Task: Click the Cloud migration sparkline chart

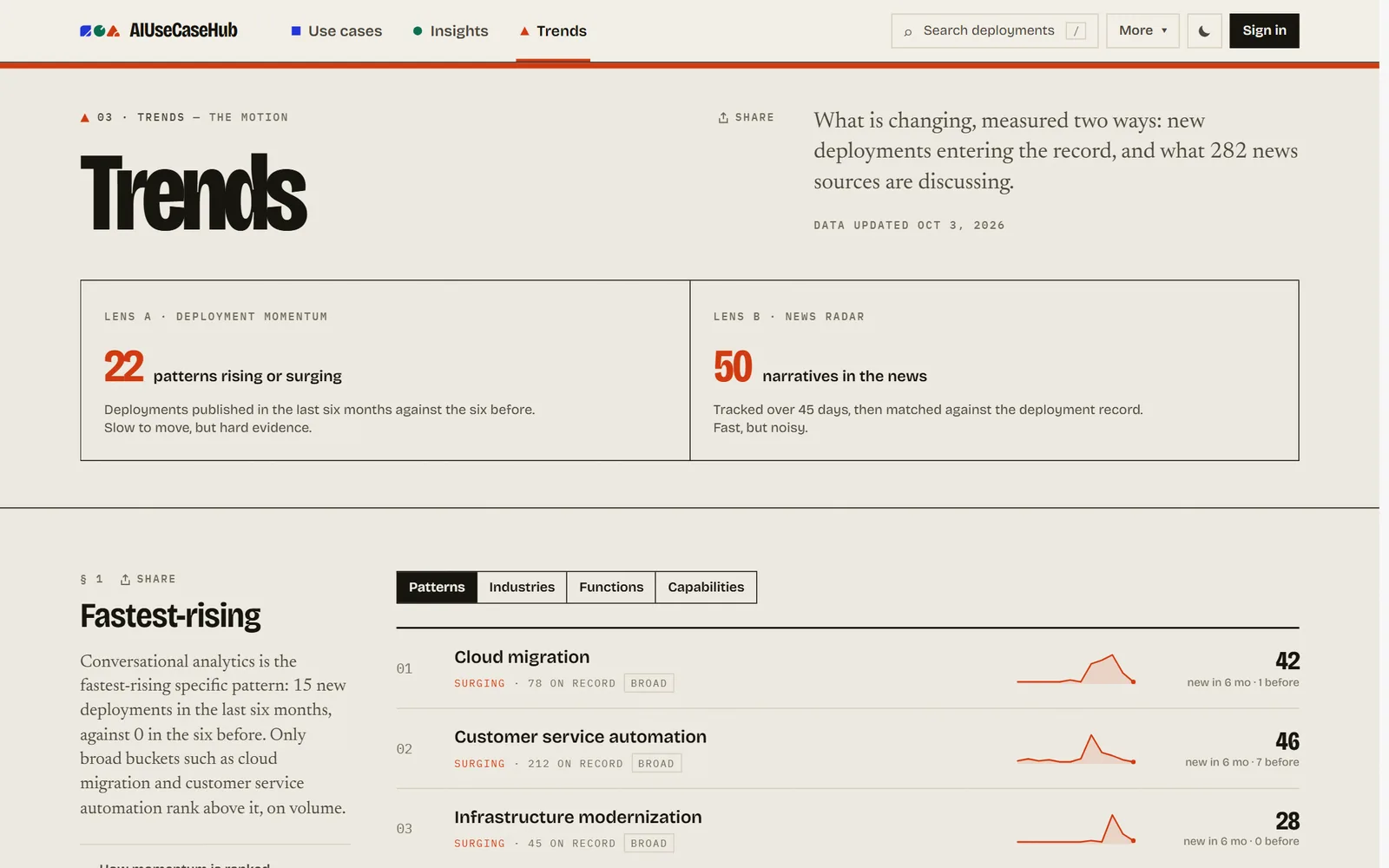Action: [x=1076, y=668]
